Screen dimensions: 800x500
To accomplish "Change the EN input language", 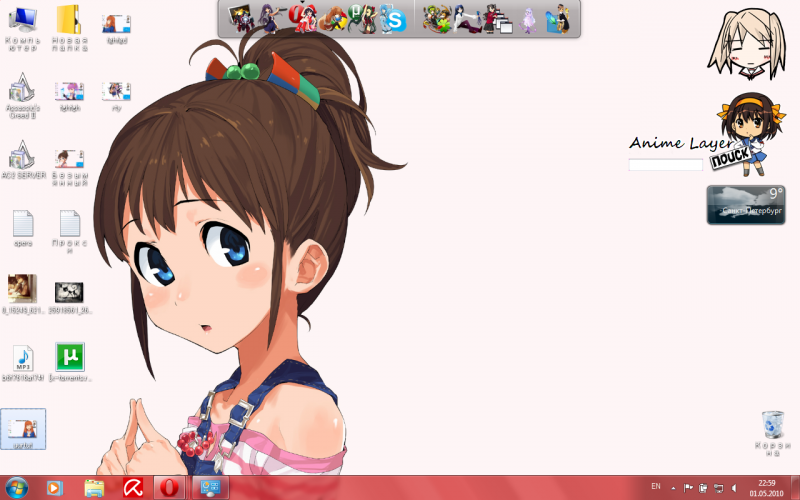I will 656,486.
